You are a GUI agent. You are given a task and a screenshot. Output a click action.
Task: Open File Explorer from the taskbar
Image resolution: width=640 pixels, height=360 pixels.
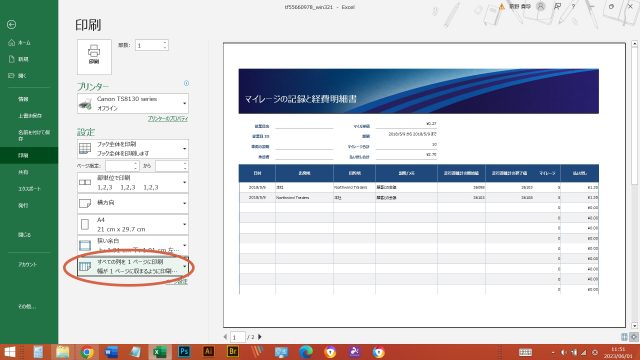(62, 352)
